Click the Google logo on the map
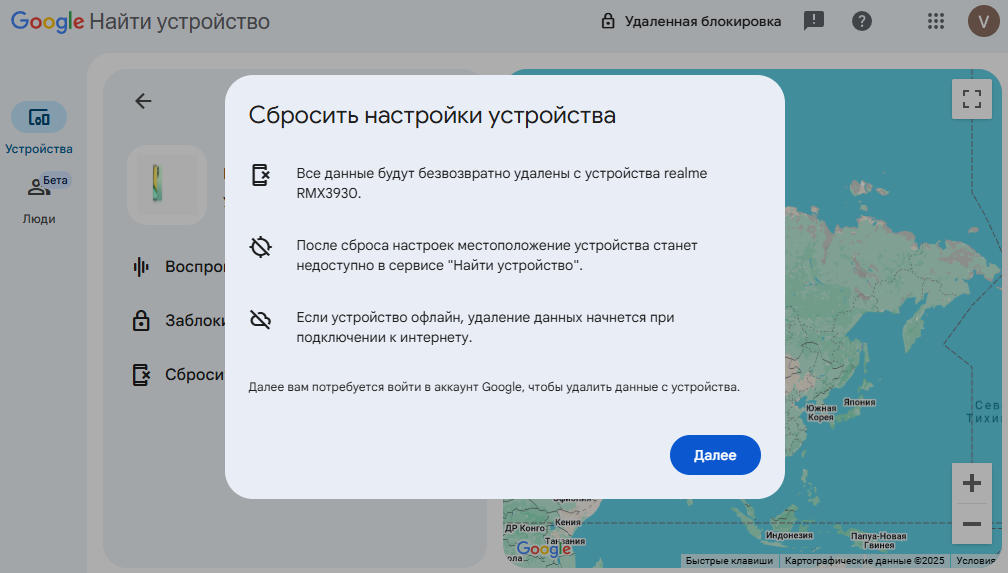This screenshot has width=1008, height=573. point(543,549)
